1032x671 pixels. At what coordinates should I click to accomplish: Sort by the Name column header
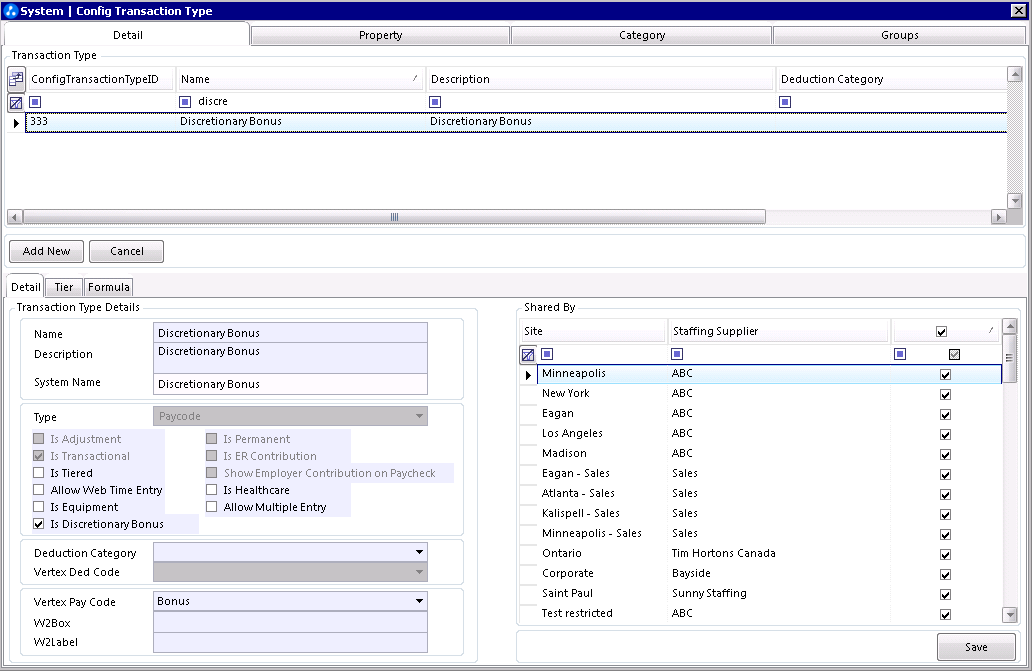(300, 79)
